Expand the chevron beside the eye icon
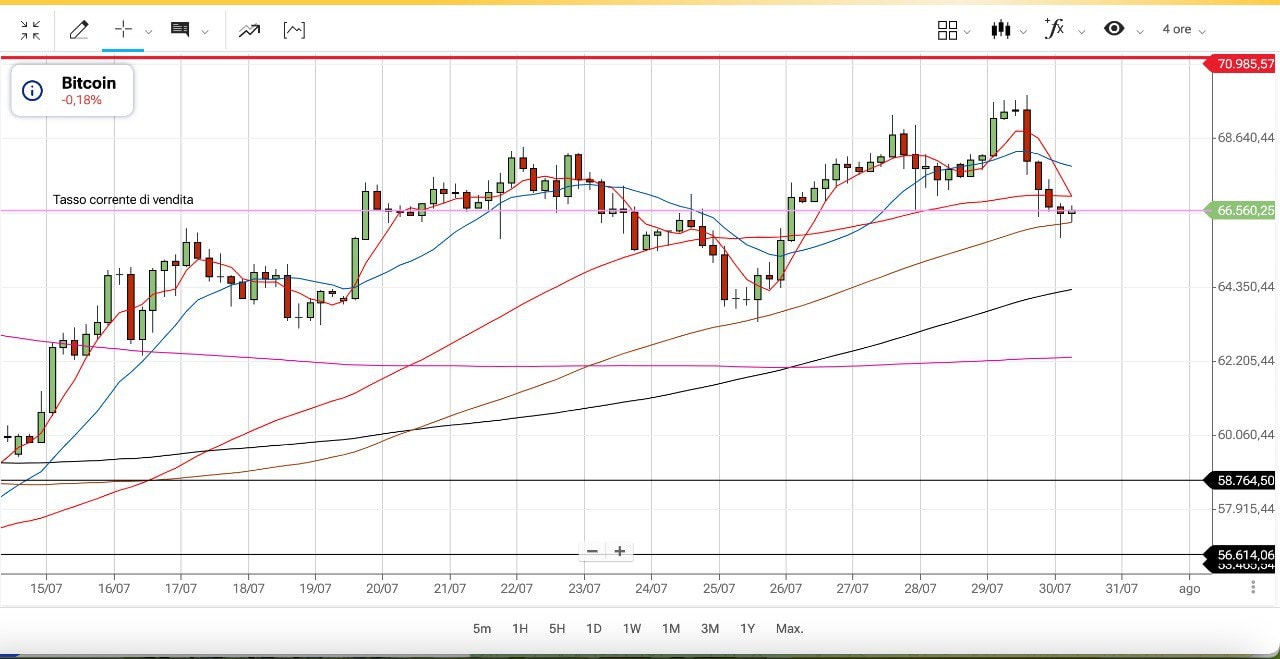This screenshot has height=659, width=1280. 1139,32
